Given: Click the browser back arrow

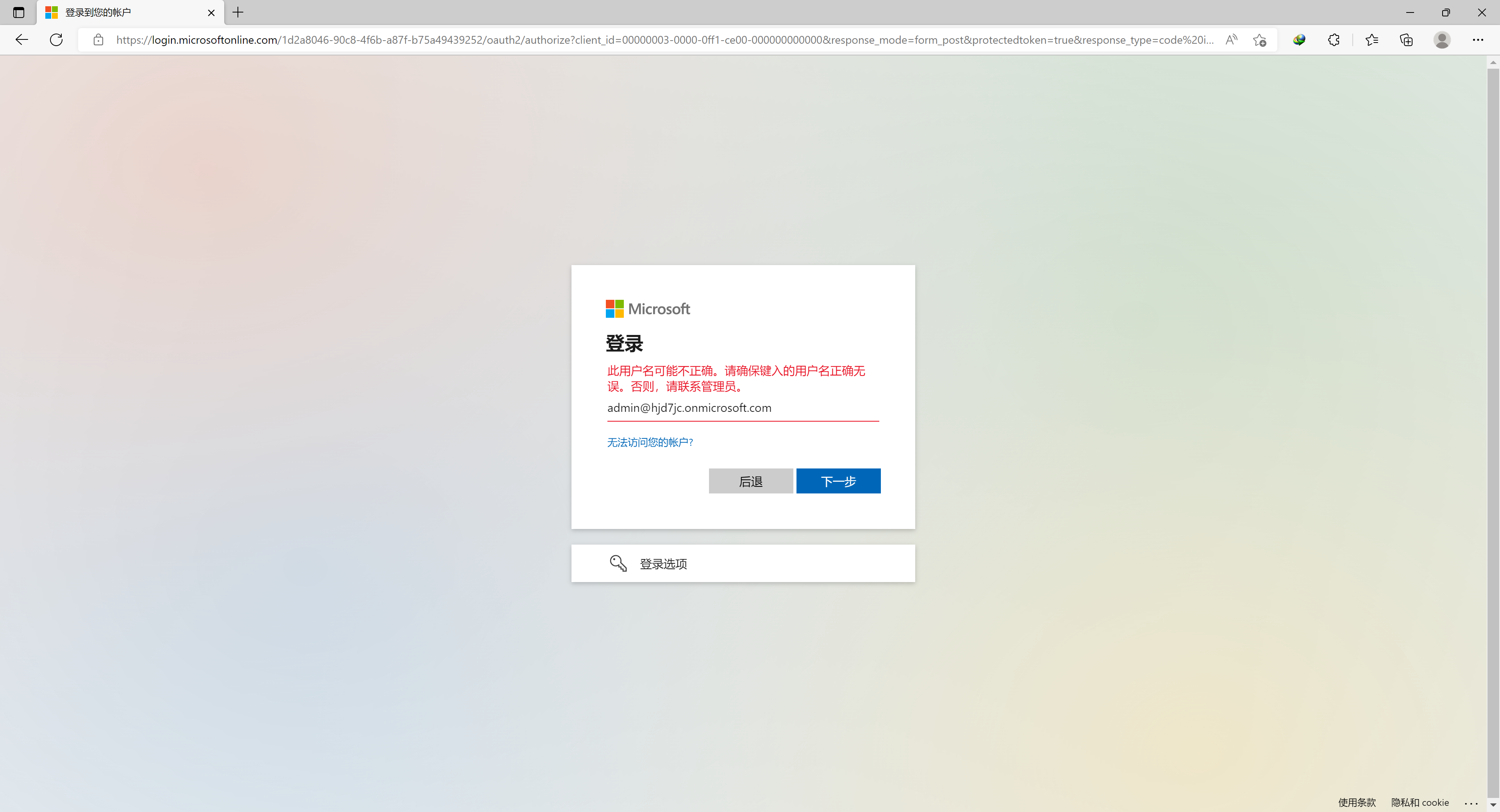Looking at the screenshot, I should [x=21, y=39].
